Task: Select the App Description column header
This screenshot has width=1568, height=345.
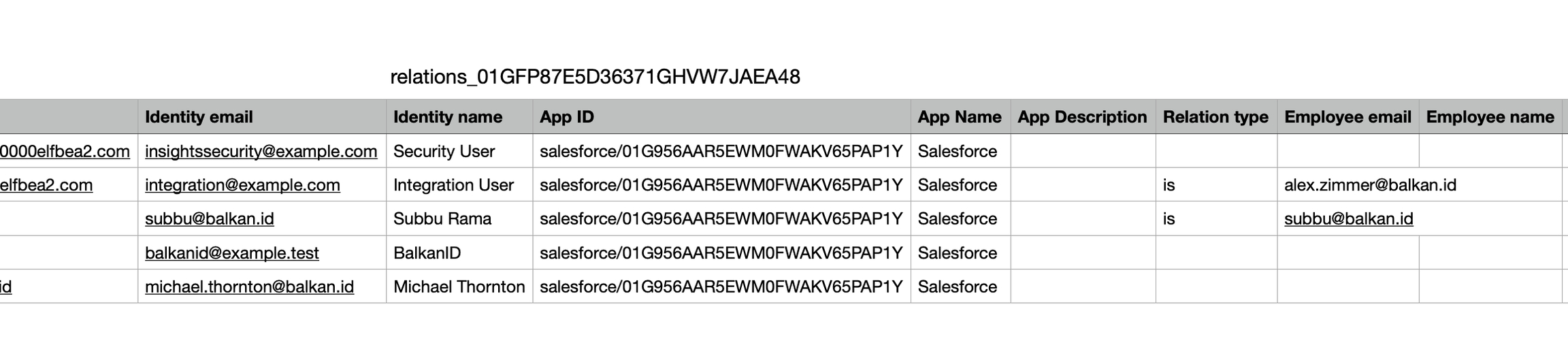Action: [1082, 117]
